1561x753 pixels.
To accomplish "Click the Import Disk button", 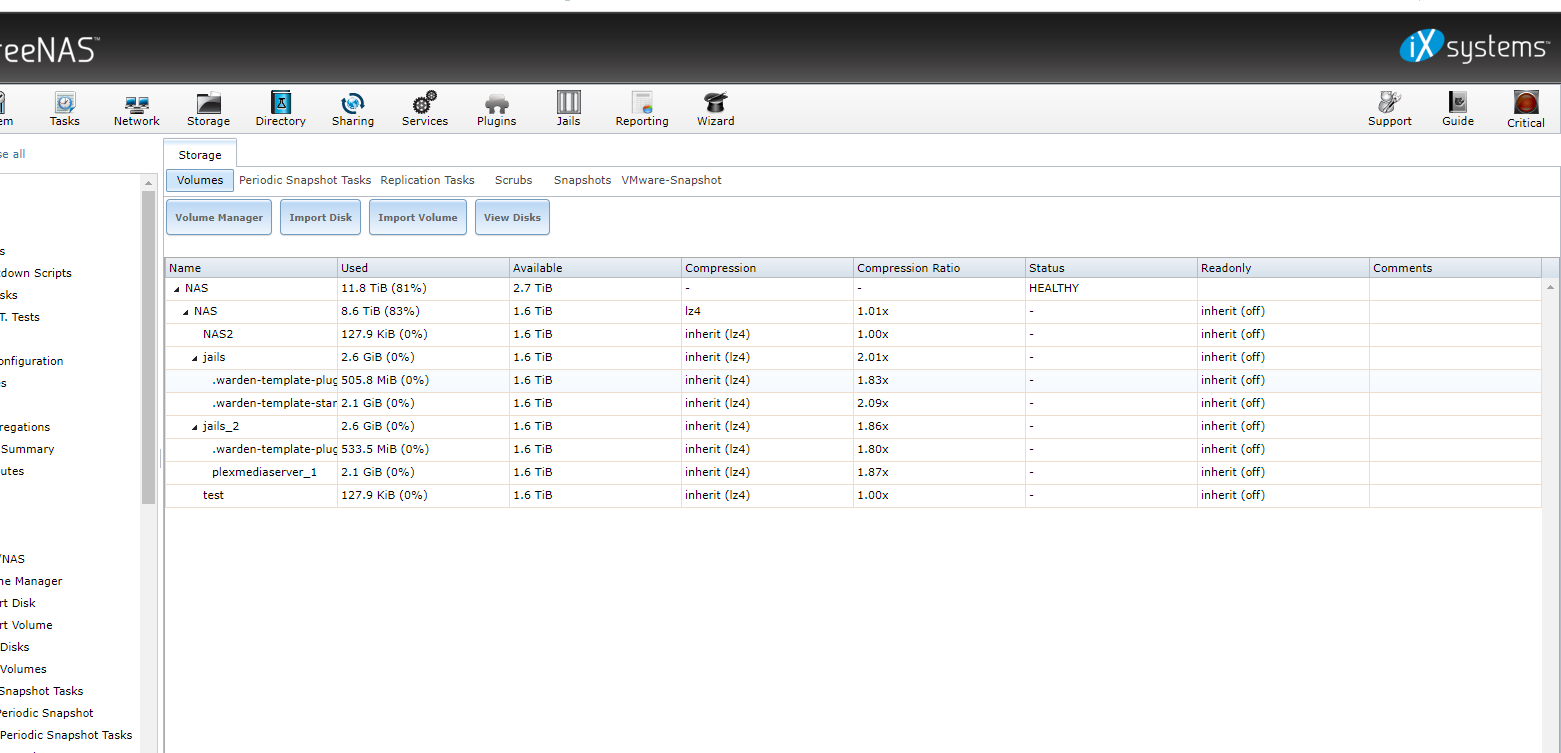I will [320, 217].
